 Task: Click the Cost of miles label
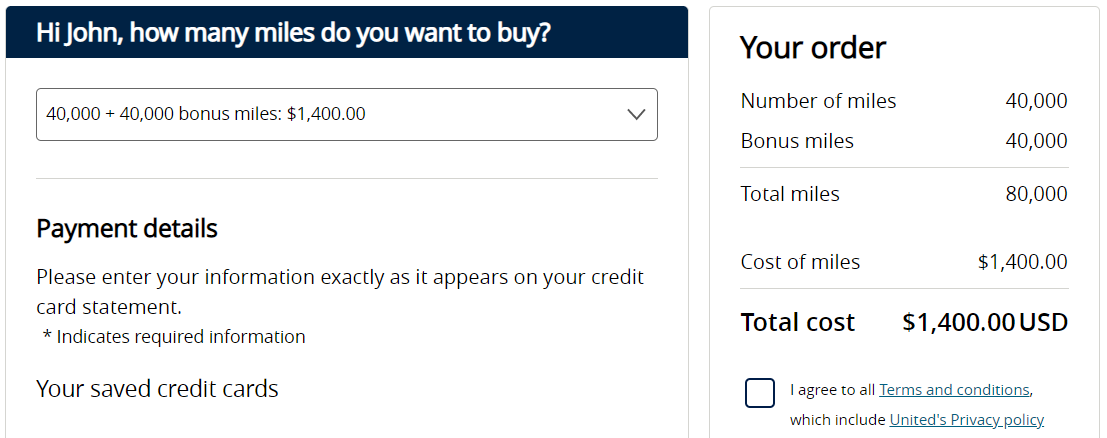(x=800, y=262)
